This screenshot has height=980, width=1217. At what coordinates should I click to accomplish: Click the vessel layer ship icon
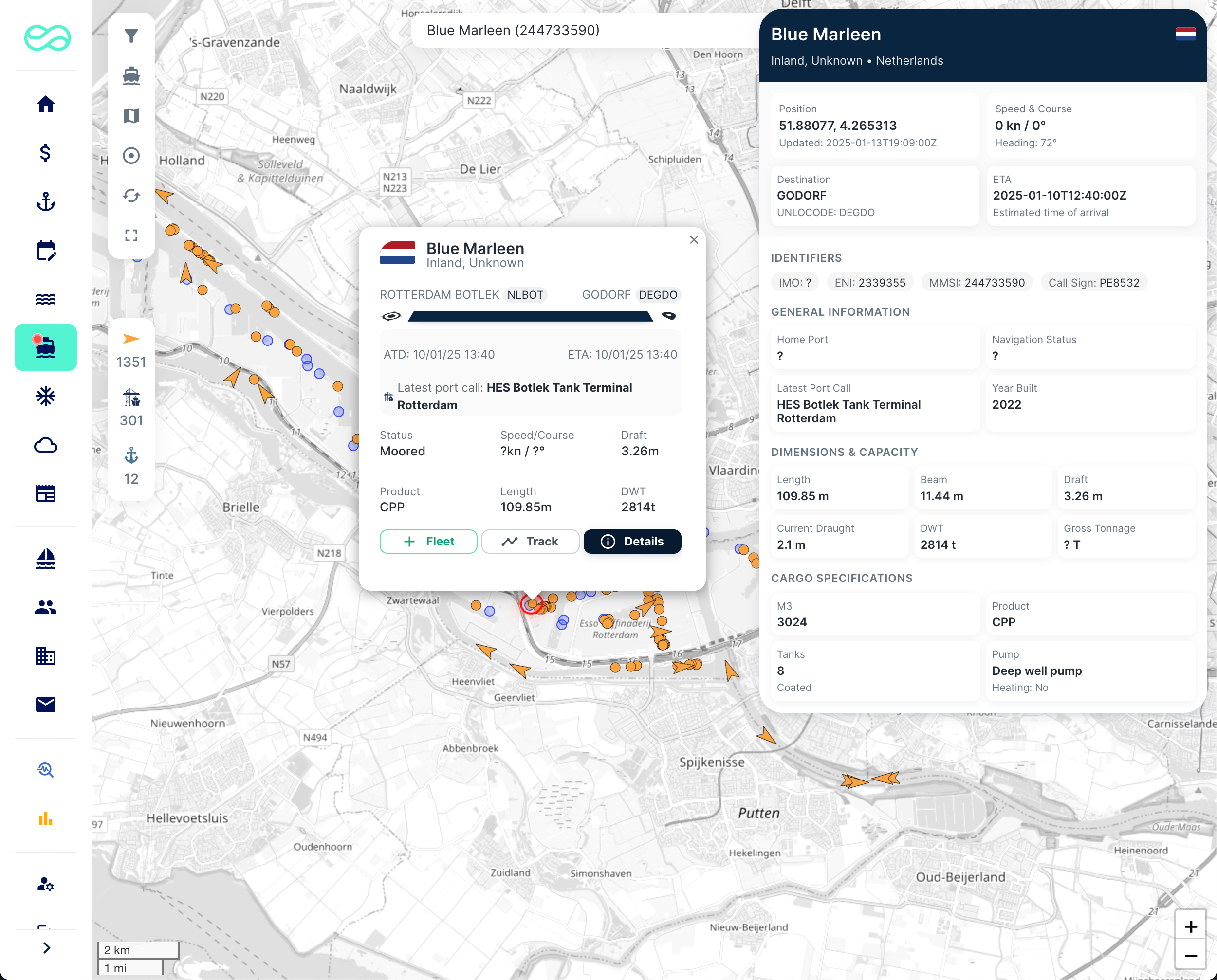pyautogui.click(x=131, y=75)
